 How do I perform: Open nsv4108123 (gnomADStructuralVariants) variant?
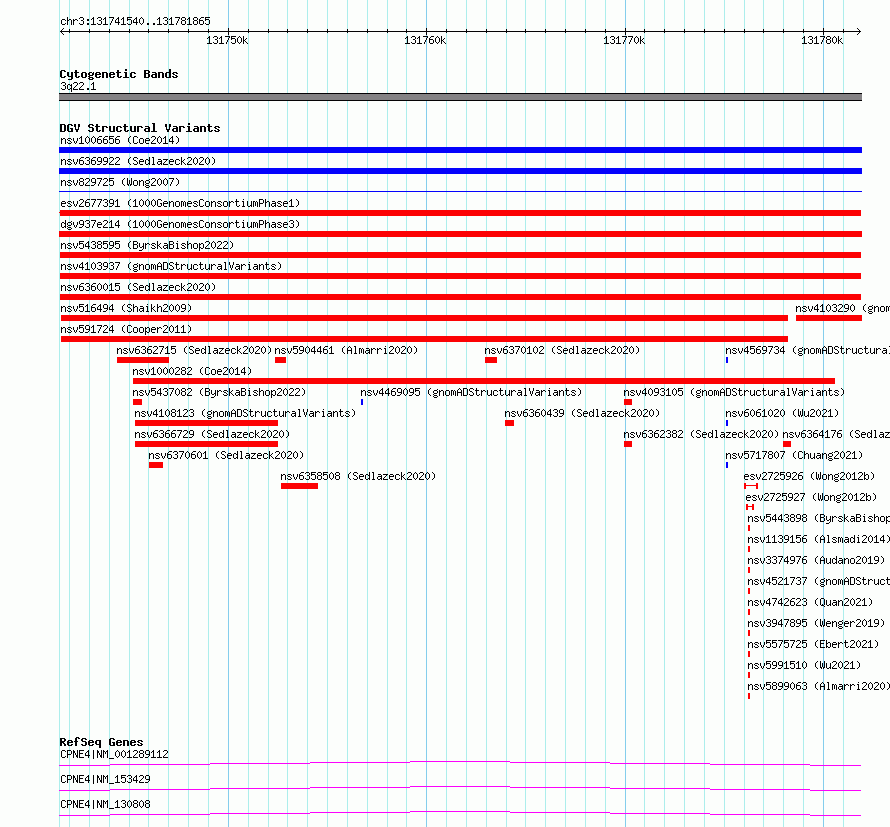tap(245, 413)
